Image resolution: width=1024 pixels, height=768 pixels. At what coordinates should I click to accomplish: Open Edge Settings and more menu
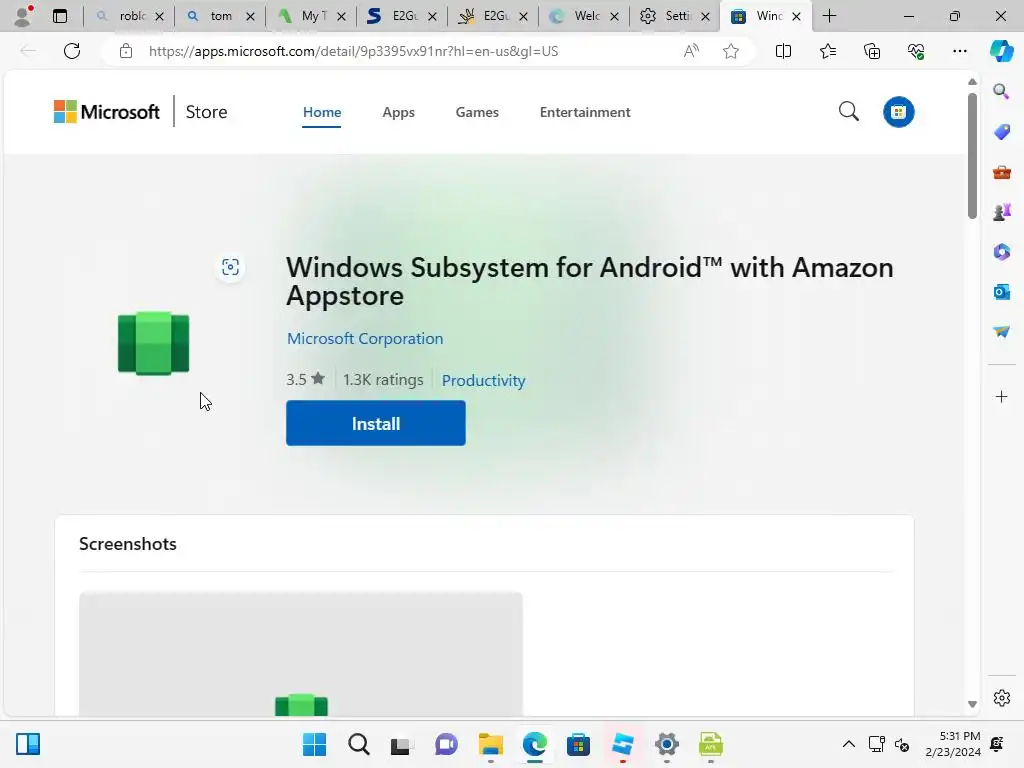tap(959, 51)
